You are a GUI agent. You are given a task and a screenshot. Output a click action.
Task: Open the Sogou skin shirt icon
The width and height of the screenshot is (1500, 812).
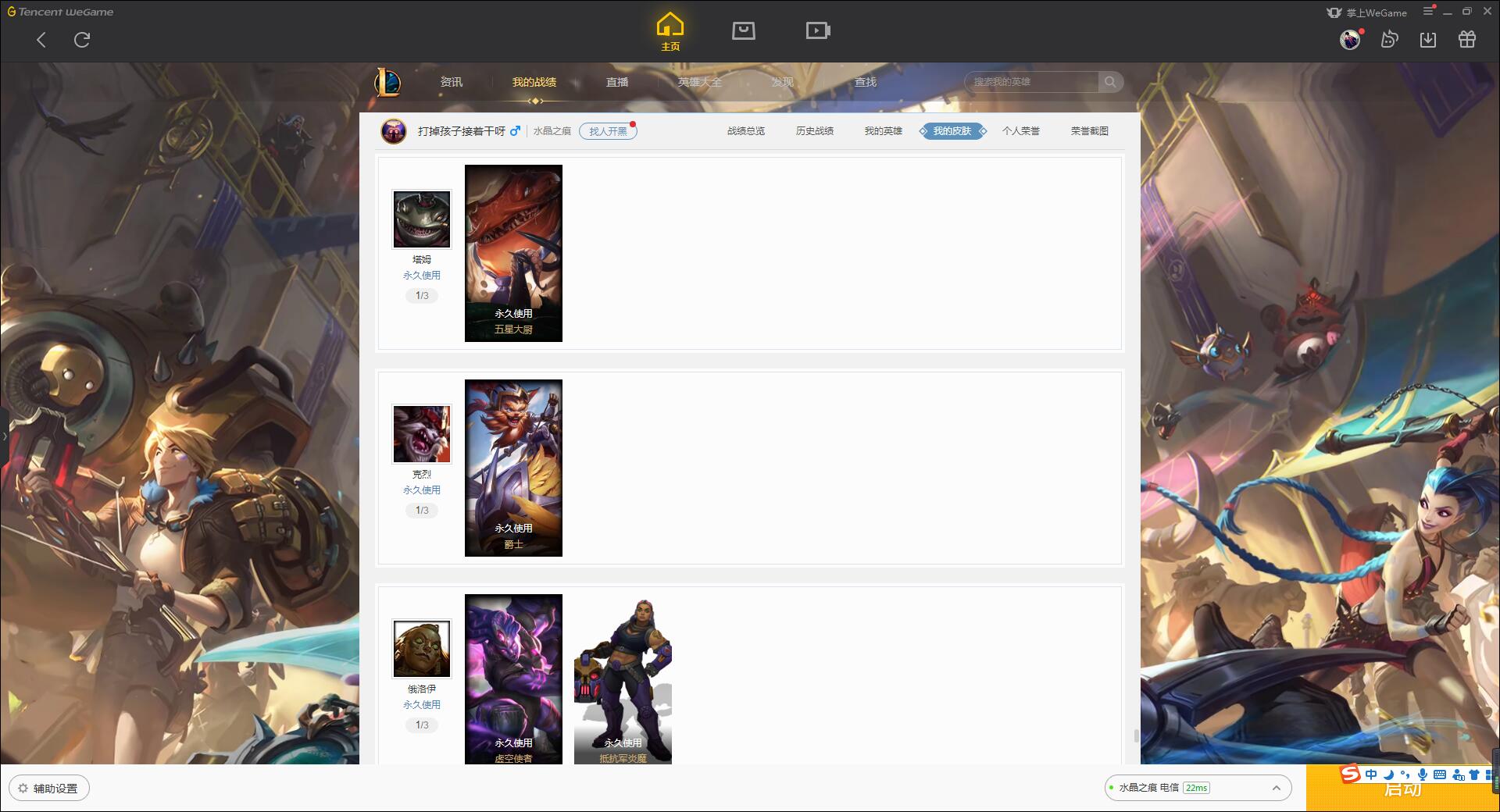1474,775
